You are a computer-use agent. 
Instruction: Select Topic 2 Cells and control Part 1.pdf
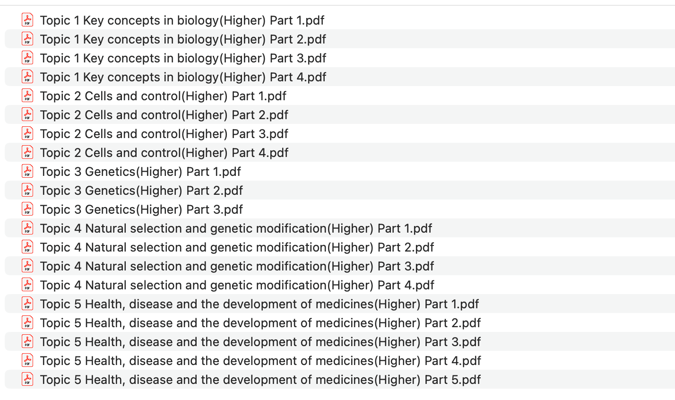(163, 96)
